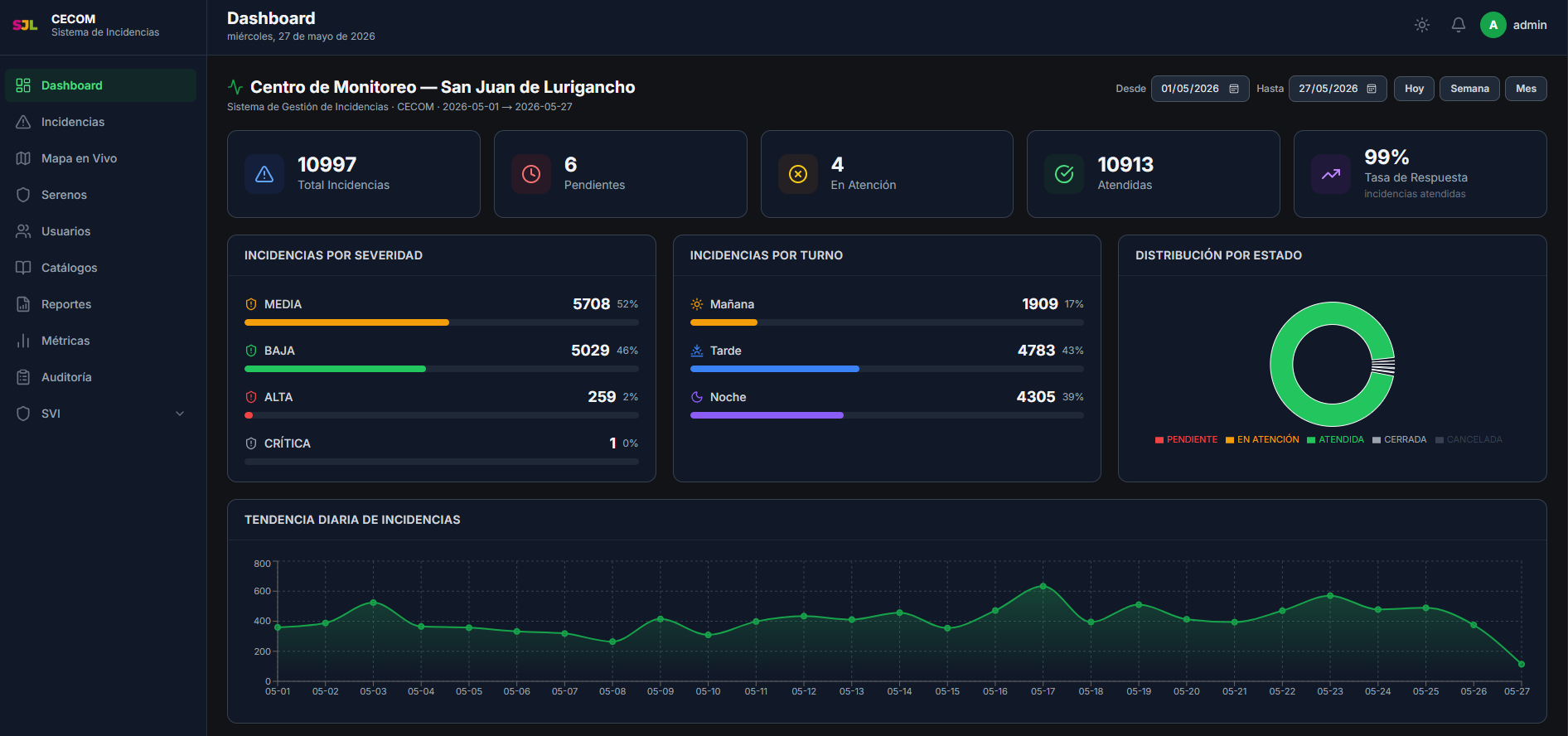Image resolution: width=1568 pixels, height=736 pixels.
Task: Expand the SVI submenu chevron
Action: [x=180, y=414]
